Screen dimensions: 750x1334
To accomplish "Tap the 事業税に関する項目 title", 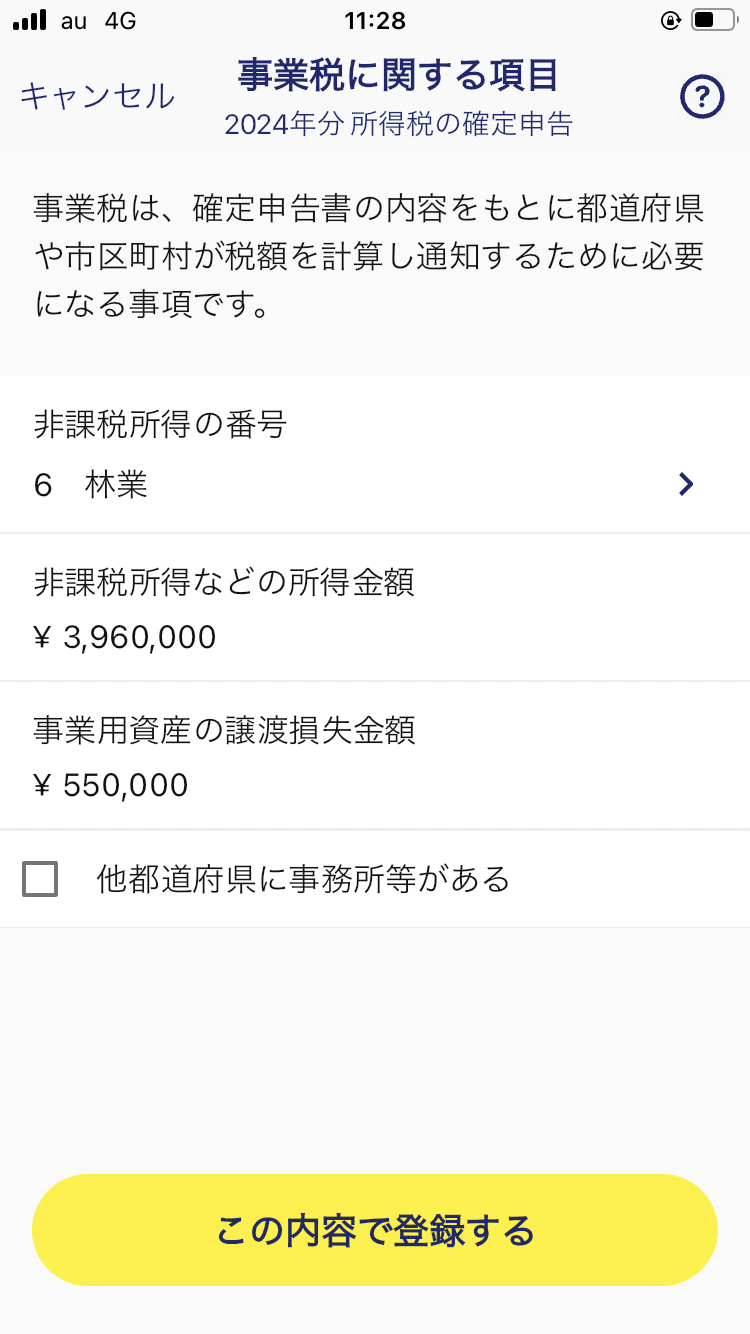I will (x=397, y=75).
